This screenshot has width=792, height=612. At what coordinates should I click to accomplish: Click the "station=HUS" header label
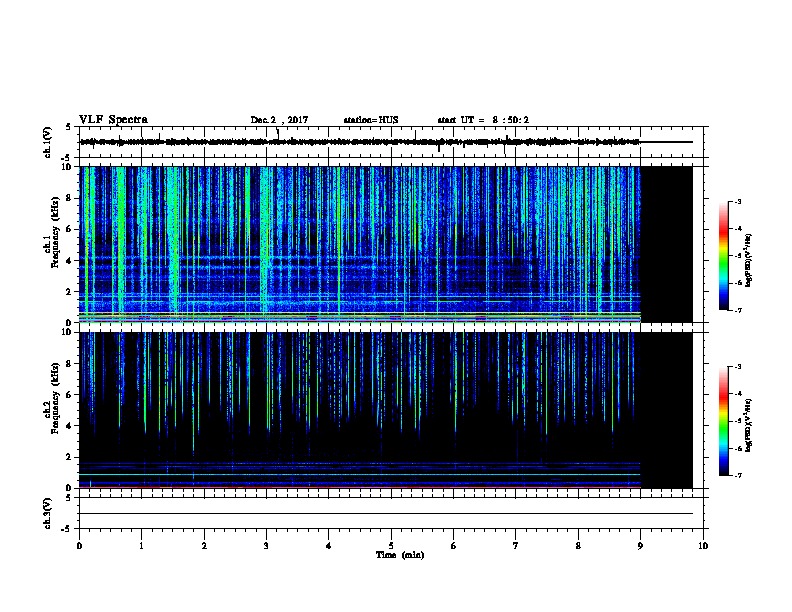tap(371, 120)
